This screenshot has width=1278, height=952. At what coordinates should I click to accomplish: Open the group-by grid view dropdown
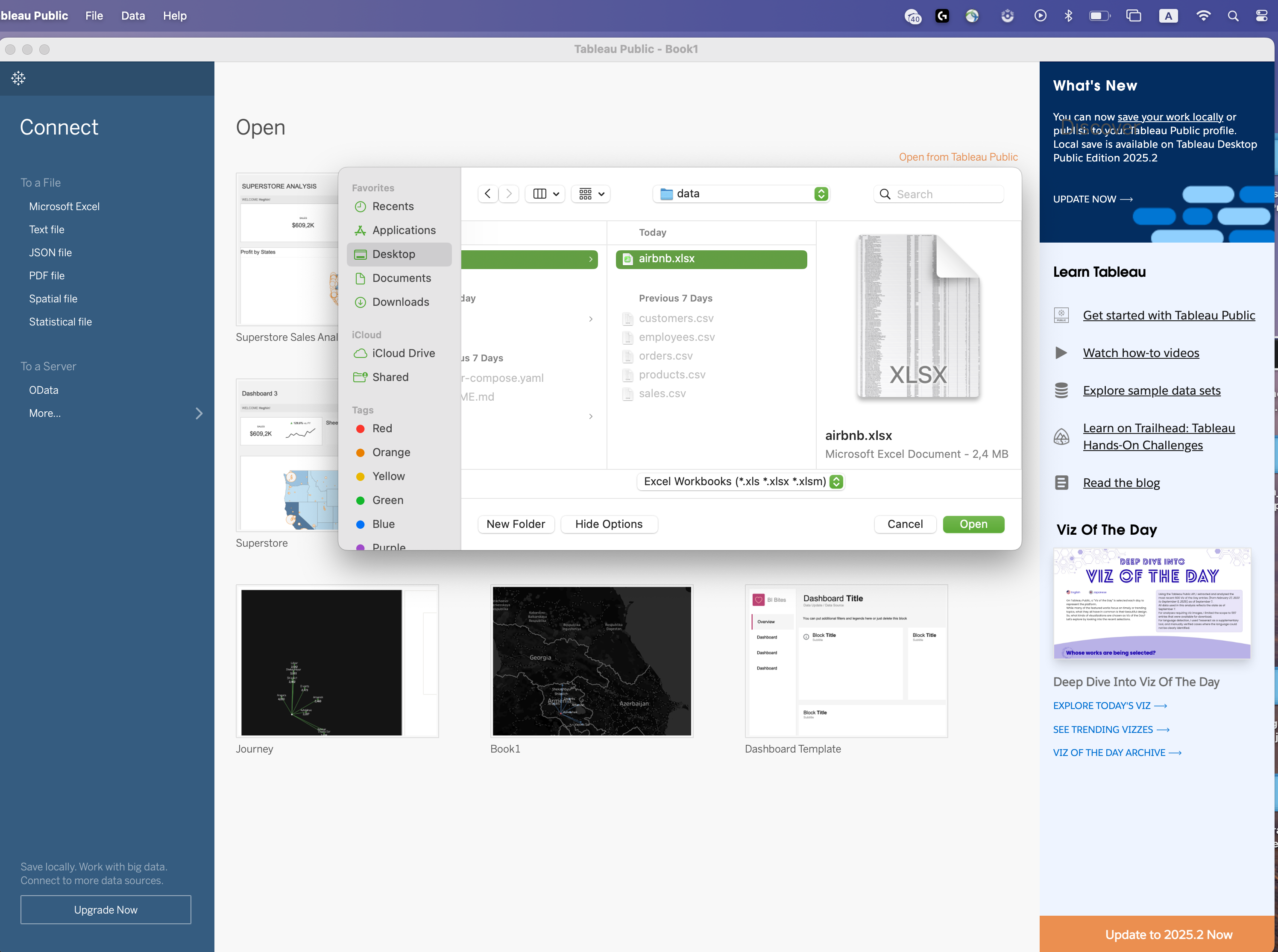pyautogui.click(x=591, y=193)
